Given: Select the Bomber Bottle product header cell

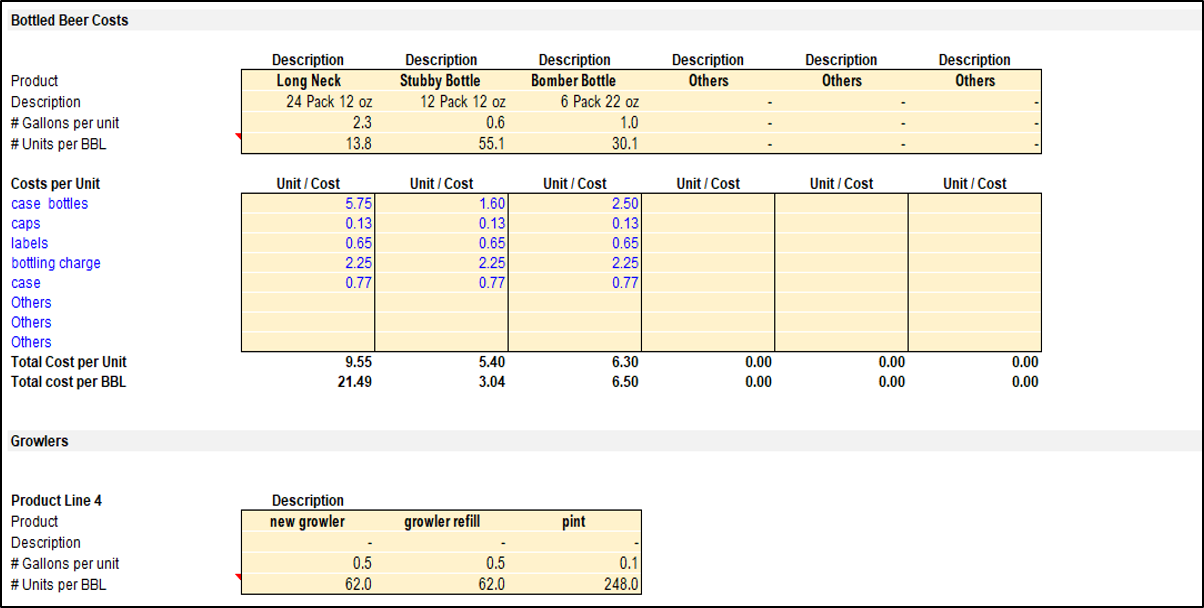Looking at the screenshot, I should [574, 81].
